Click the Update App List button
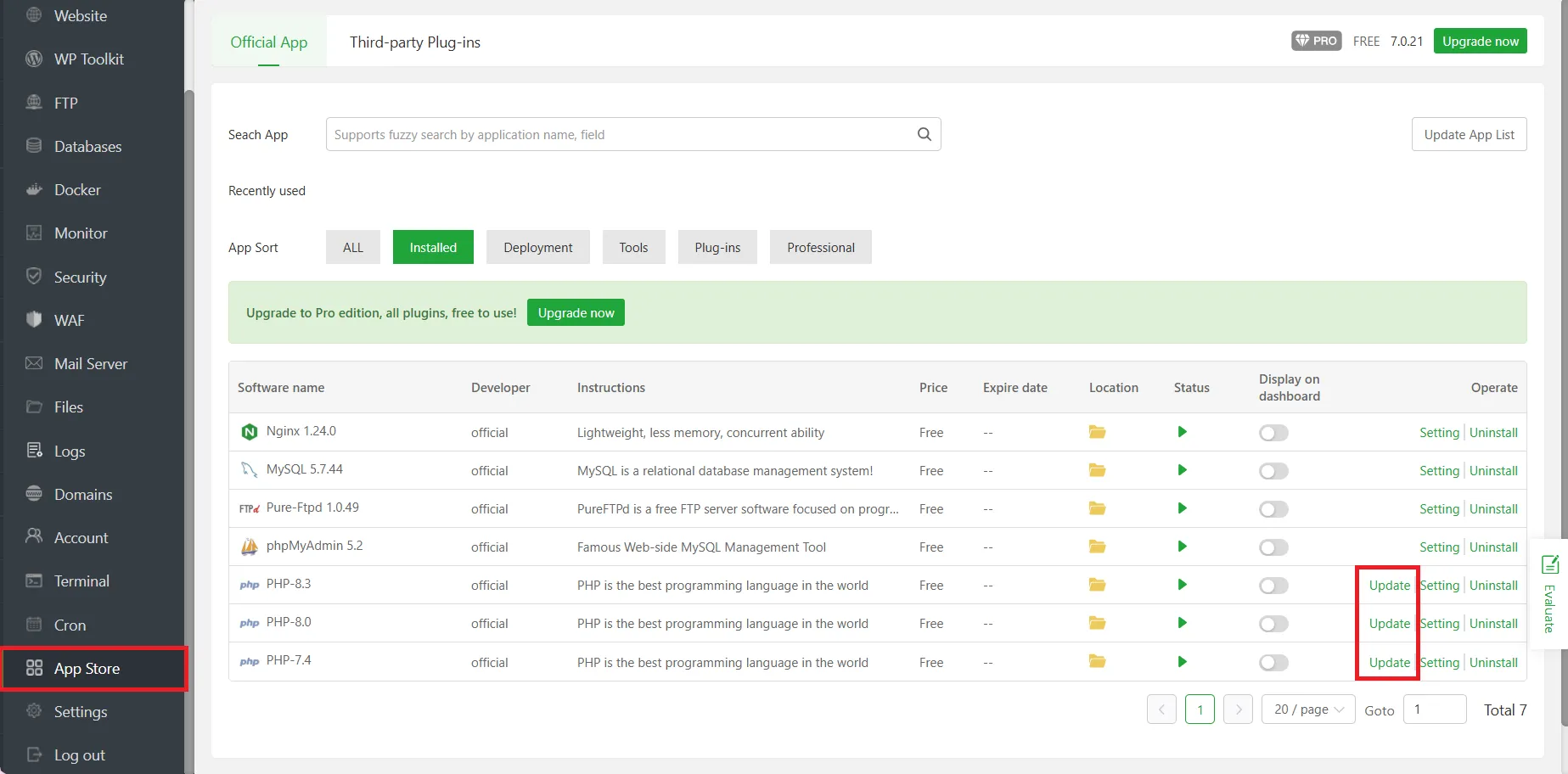 click(x=1470, y=134)
